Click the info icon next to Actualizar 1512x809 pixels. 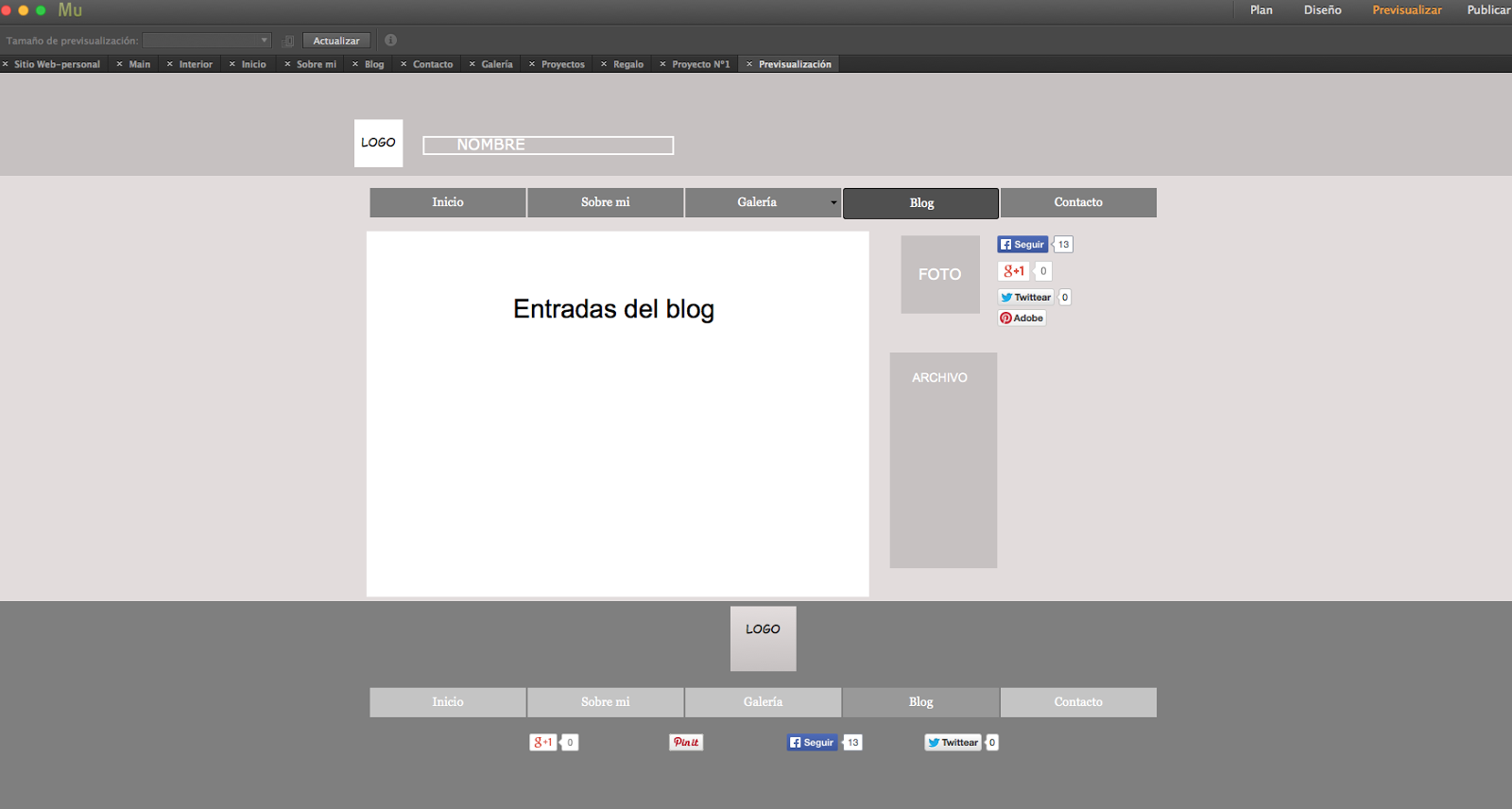(x=390, y=41)
